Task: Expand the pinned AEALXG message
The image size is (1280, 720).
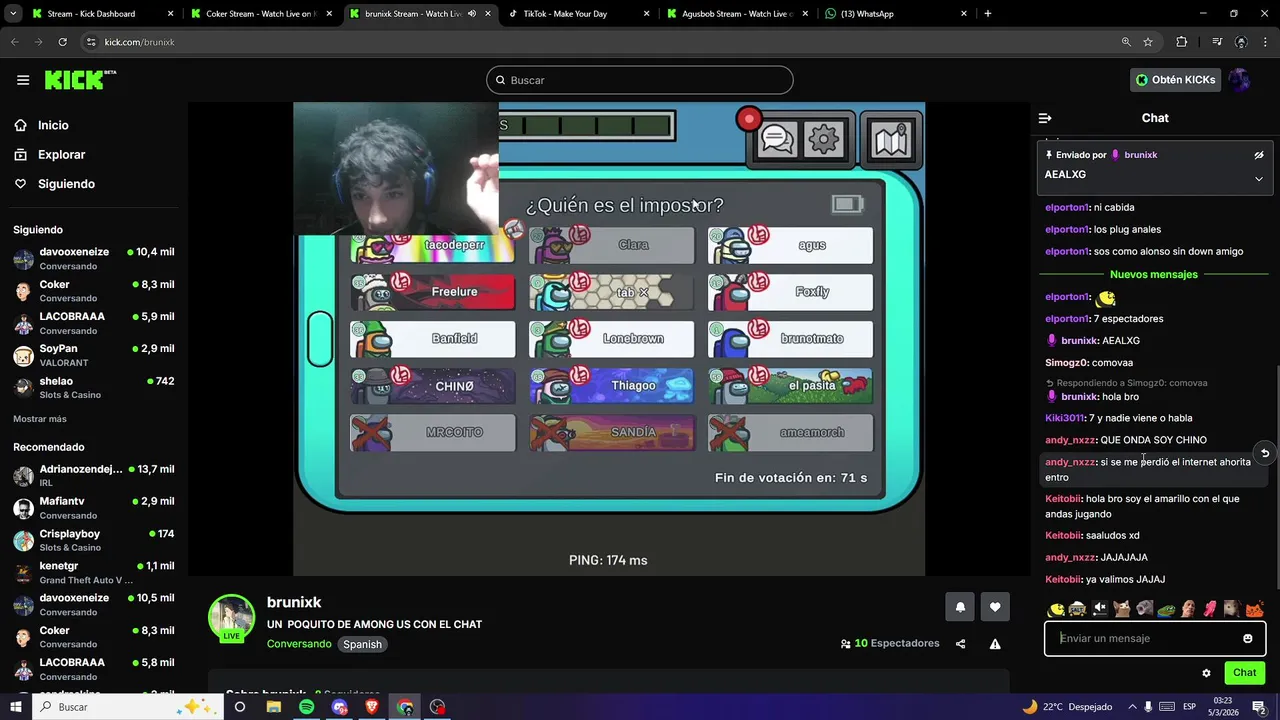Action: click(1259, 179)
